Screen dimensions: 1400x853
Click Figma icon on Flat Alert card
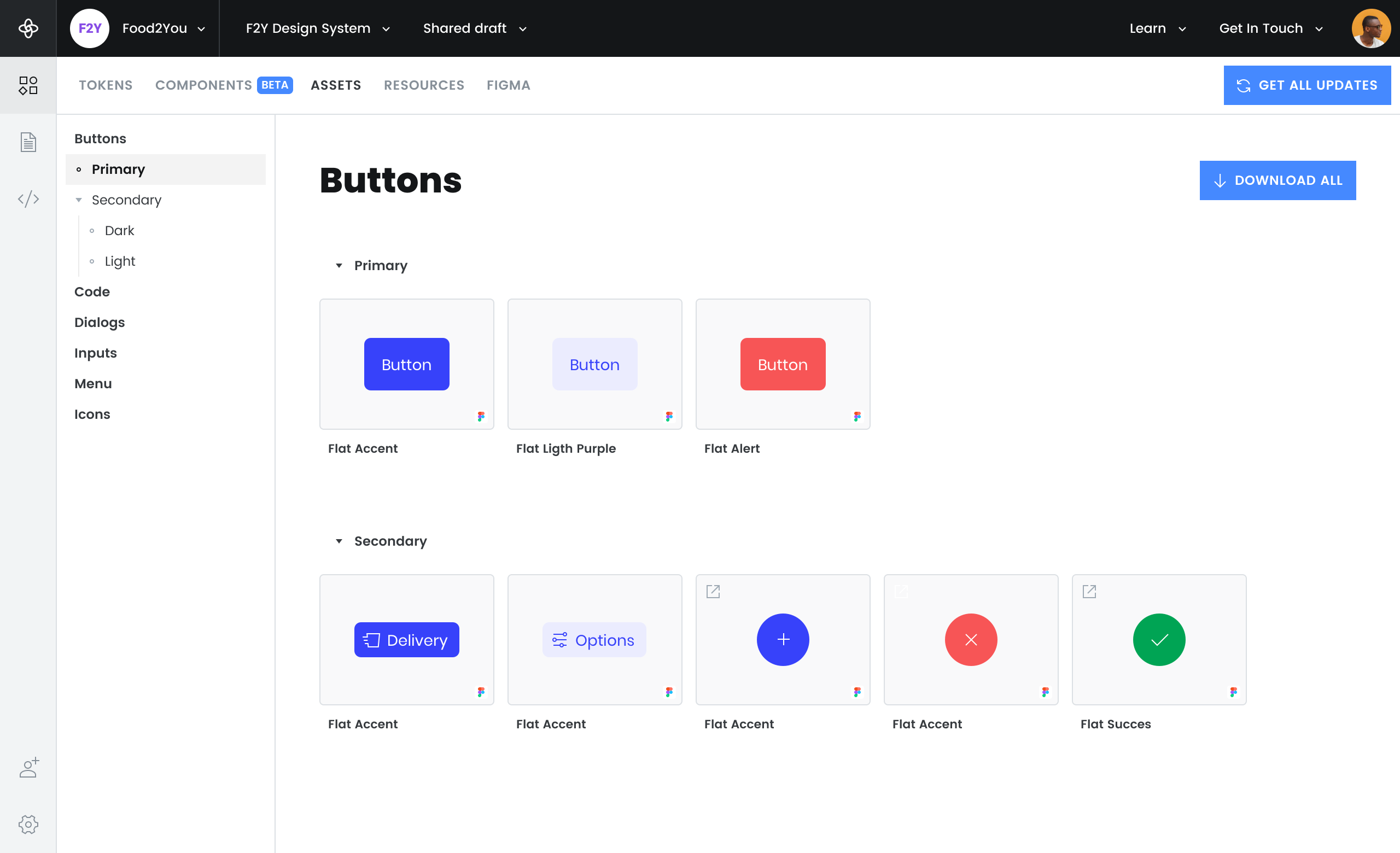(857, 416)
